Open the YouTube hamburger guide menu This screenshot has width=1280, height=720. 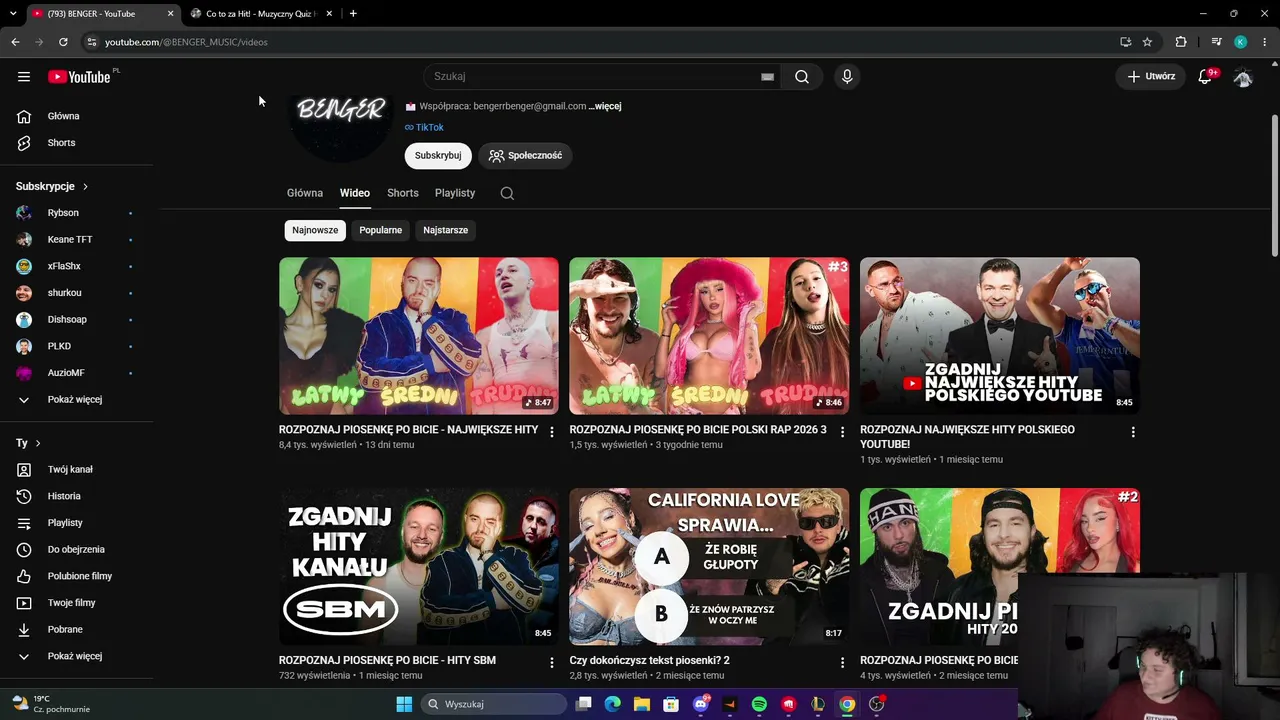click(x=24, y=76)
